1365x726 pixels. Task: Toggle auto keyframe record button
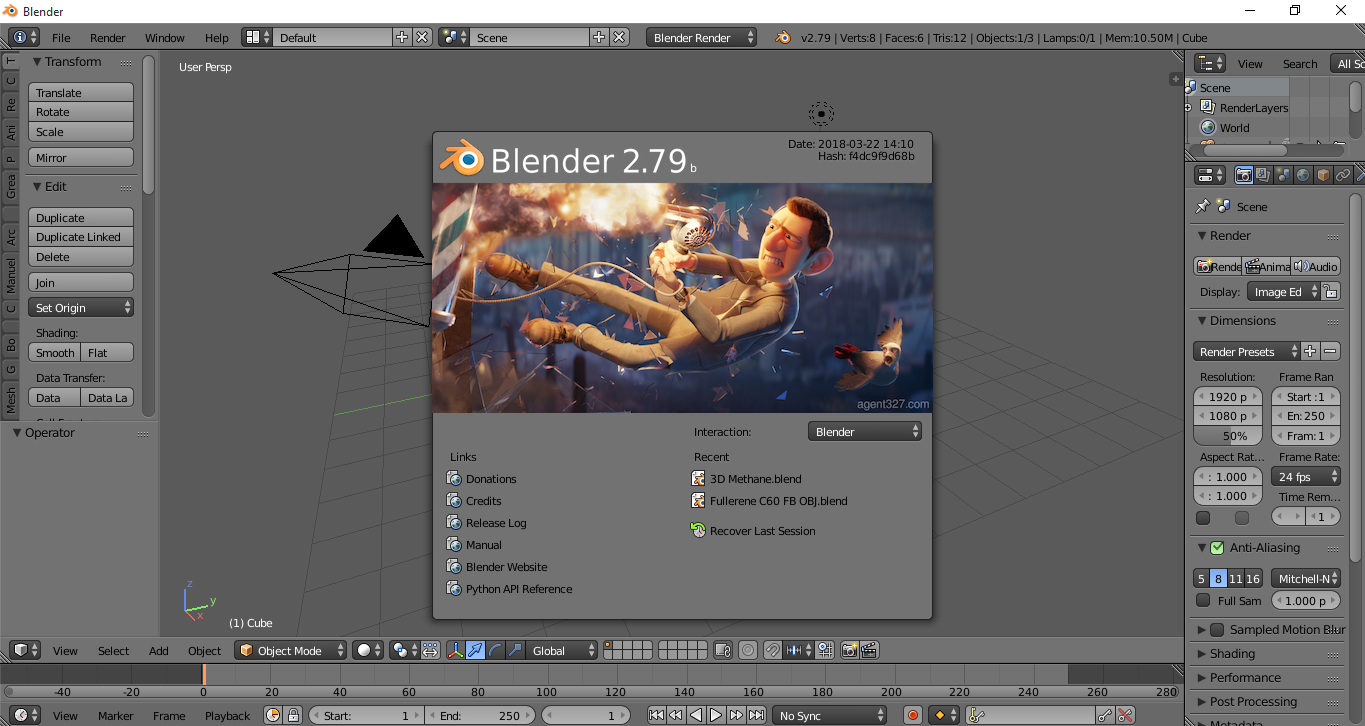pyautogui.click(x=912, y=716)
